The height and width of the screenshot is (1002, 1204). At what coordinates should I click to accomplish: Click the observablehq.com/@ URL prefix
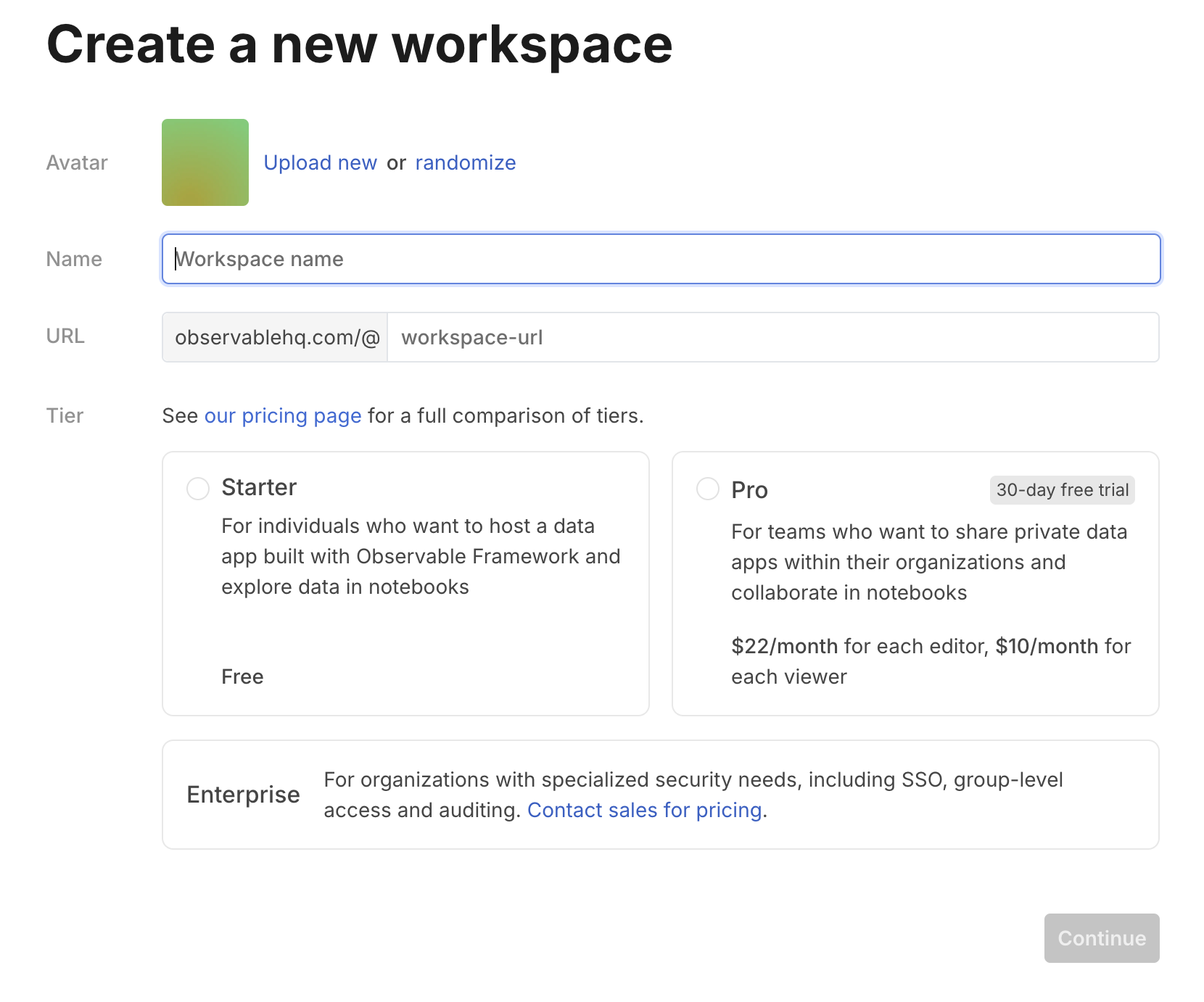tap(274, 337)
